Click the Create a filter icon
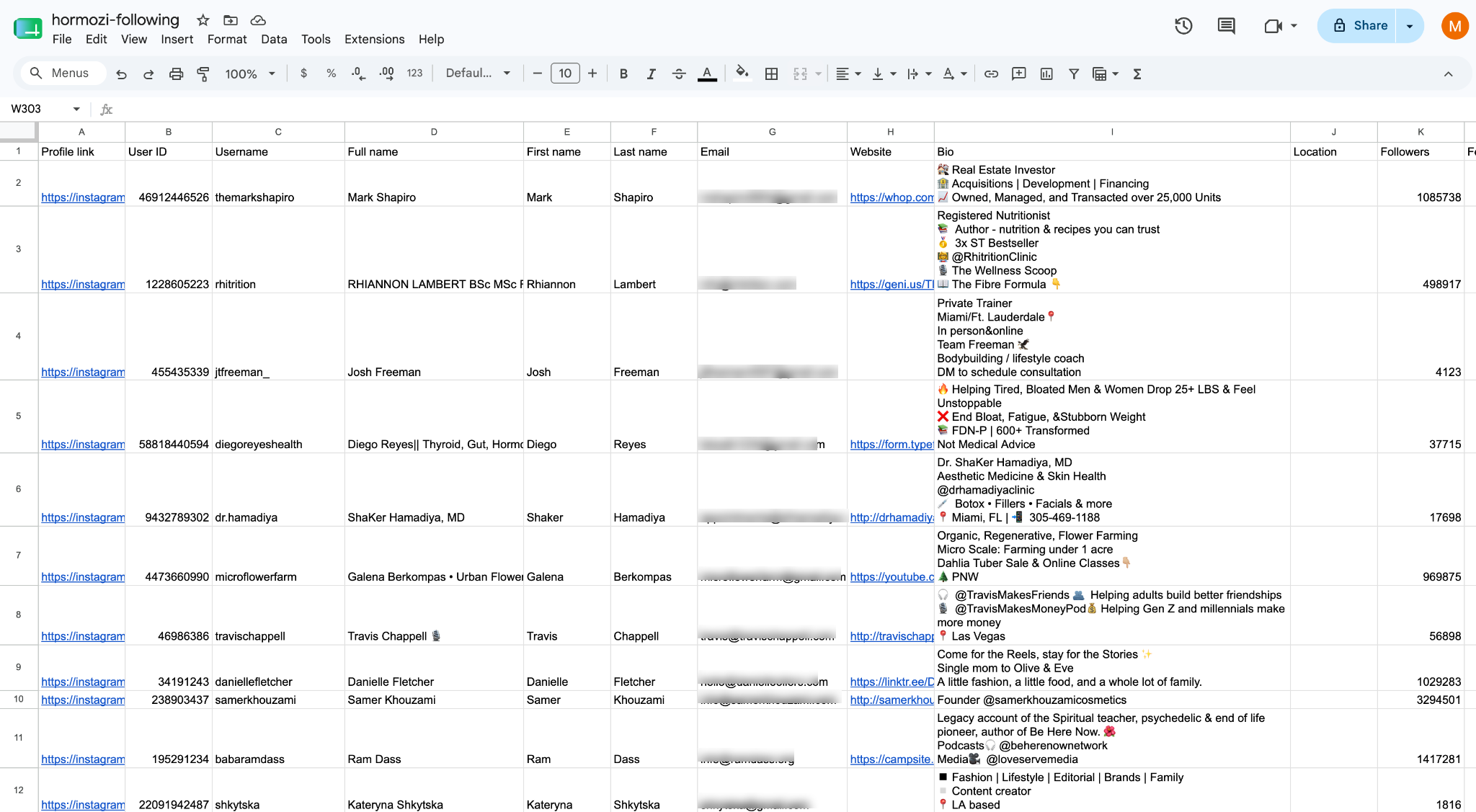The height and width of the screenshot is (812, 1476). click(1074, 73)
